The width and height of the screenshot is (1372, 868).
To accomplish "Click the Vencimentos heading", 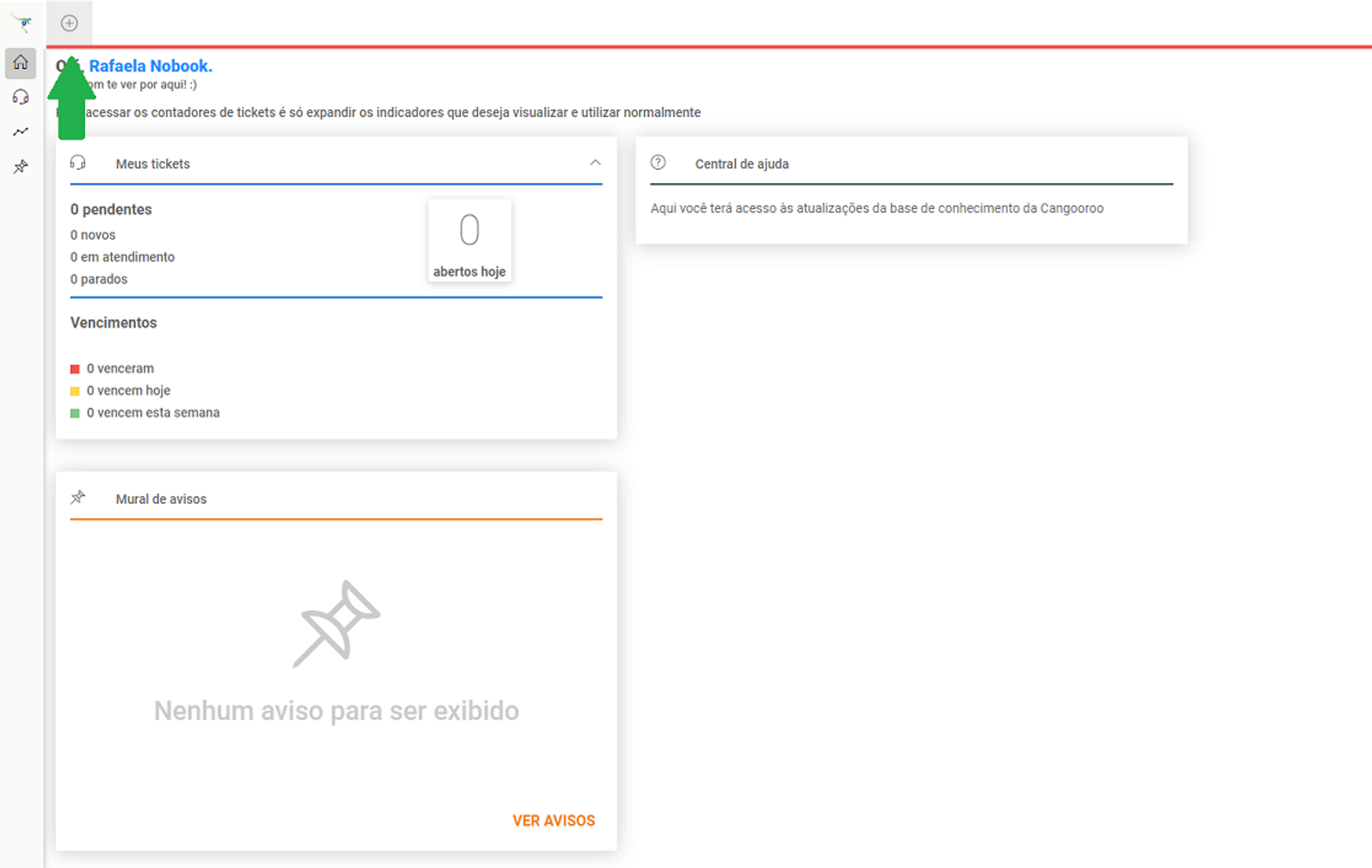I will tap(113, 322).
